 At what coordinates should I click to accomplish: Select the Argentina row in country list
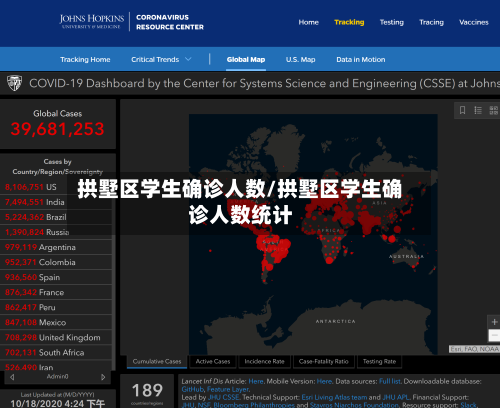tap(56, 247)
